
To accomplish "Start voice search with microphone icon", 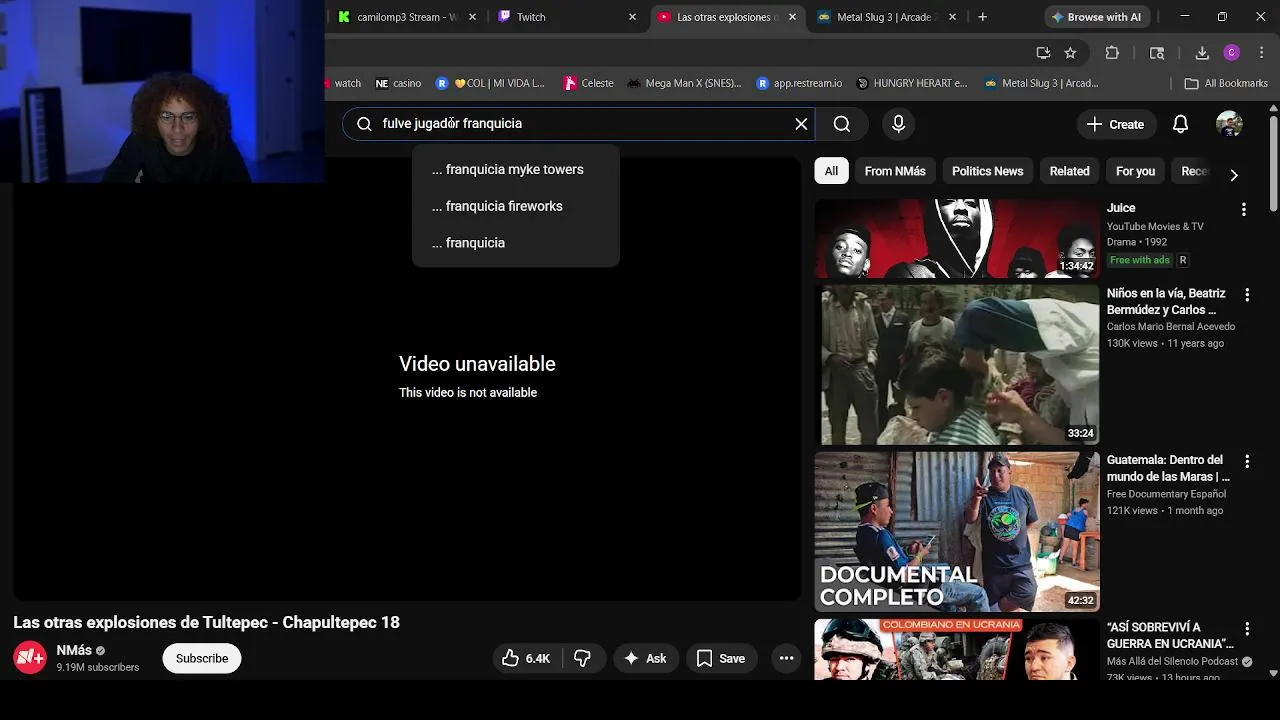I will (x=898, y=124).
